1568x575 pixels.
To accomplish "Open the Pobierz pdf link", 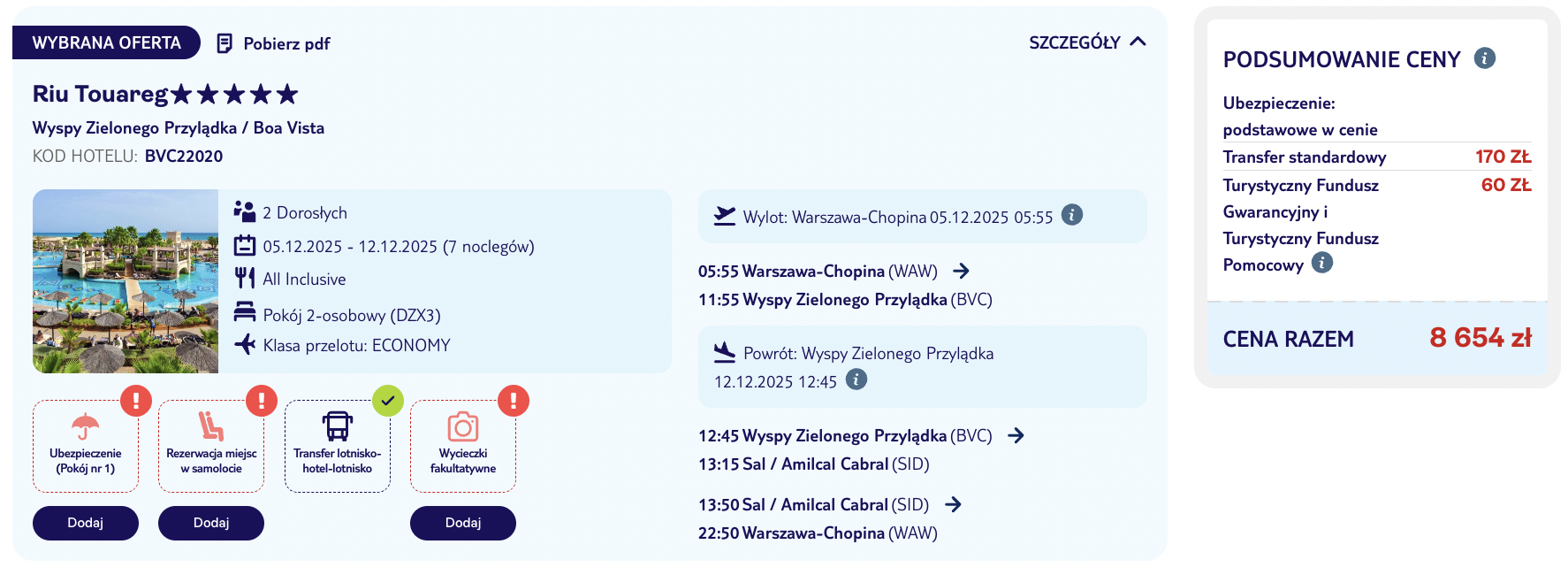I will click(x=286, y=42).
